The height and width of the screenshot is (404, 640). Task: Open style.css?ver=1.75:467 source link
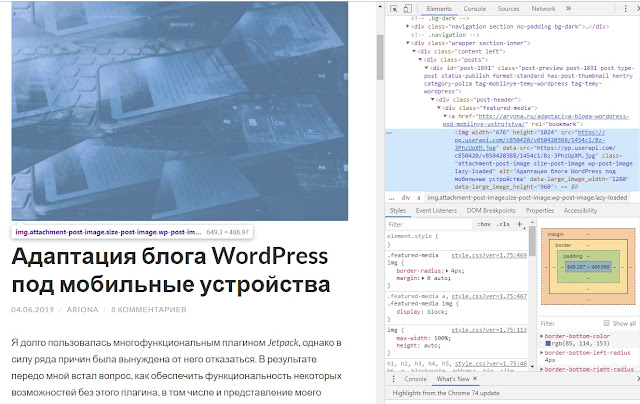tap(489, 296)
